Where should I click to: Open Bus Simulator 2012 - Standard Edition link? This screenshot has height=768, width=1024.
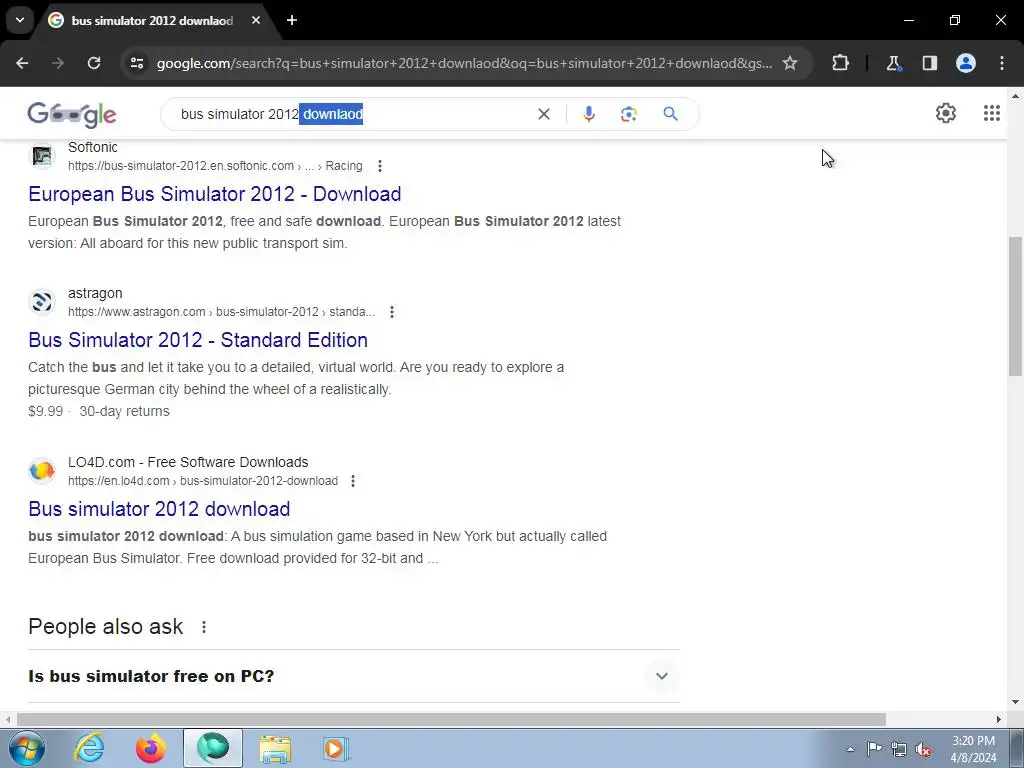tap(198, 340)
